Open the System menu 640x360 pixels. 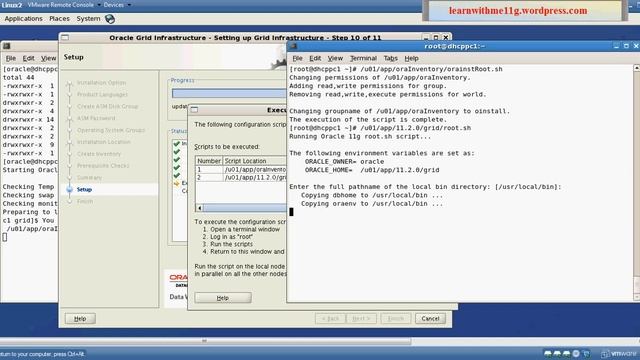point(88,19)
